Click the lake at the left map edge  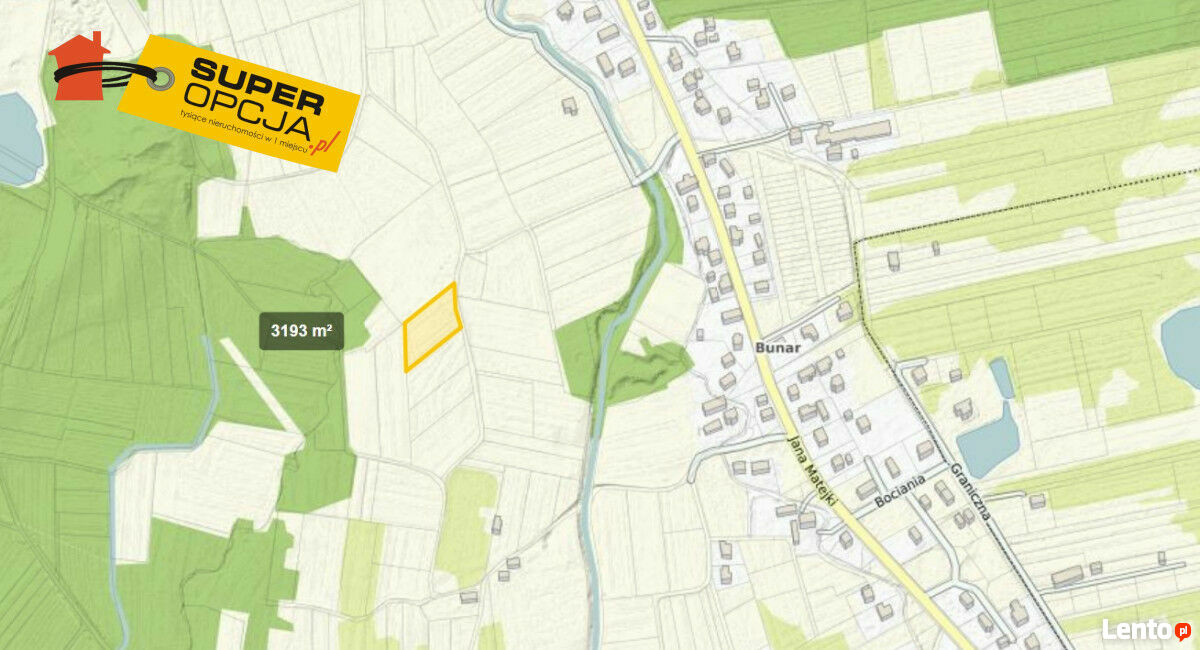coord(18,140)
